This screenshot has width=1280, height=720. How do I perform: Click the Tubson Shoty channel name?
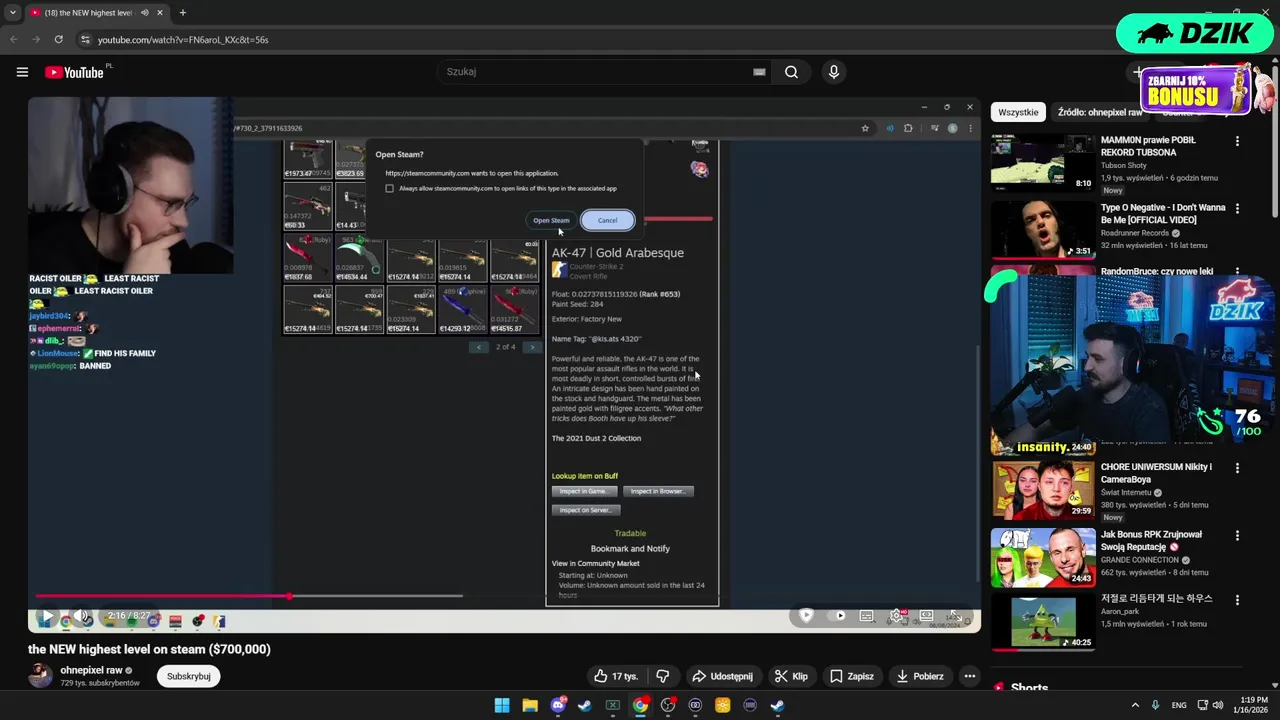tap(1124, 165)
